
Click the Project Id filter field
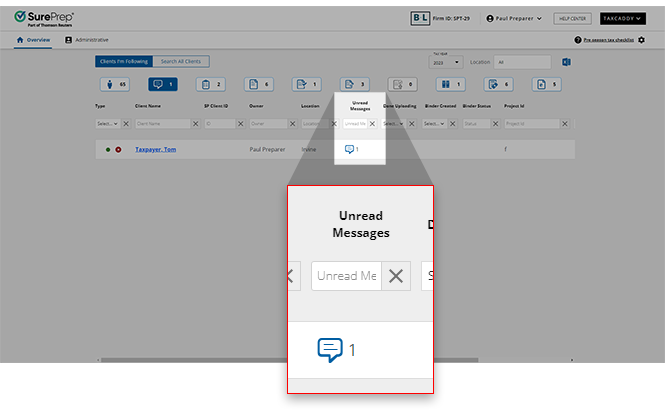click(x=532, y=124)
